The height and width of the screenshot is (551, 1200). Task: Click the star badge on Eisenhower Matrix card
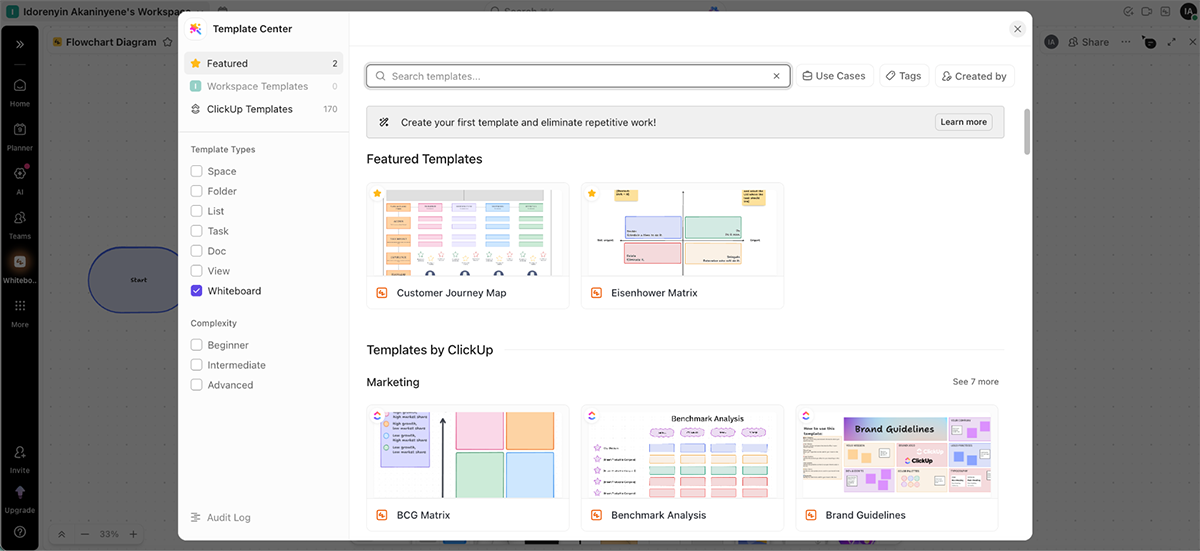(x=592, y=193)
